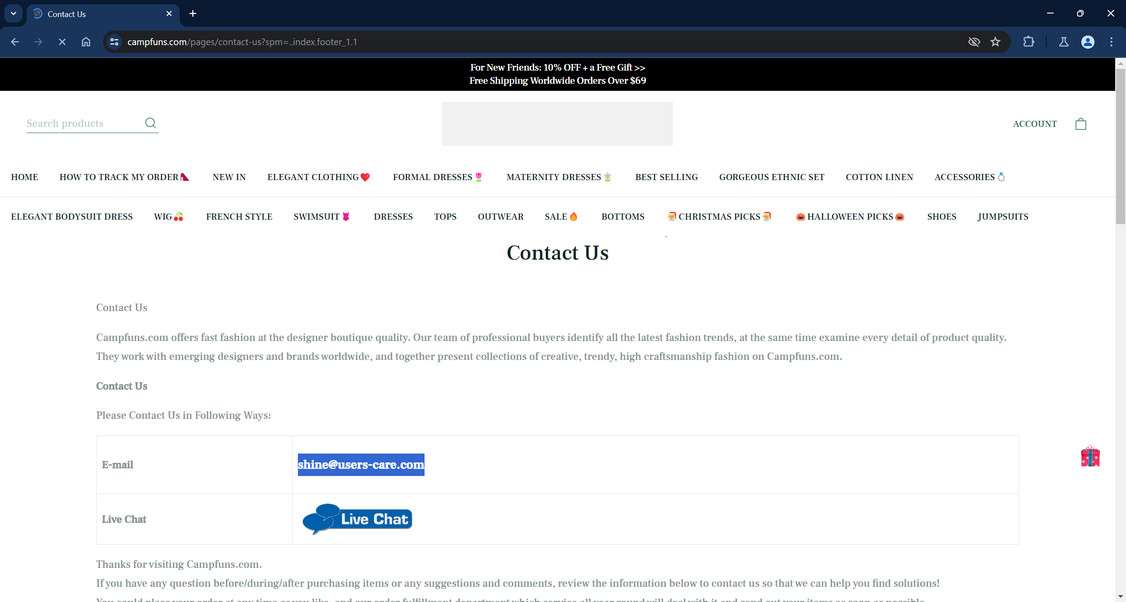
Task: Open the browser profile avatar
Action: coord(1087,42)
